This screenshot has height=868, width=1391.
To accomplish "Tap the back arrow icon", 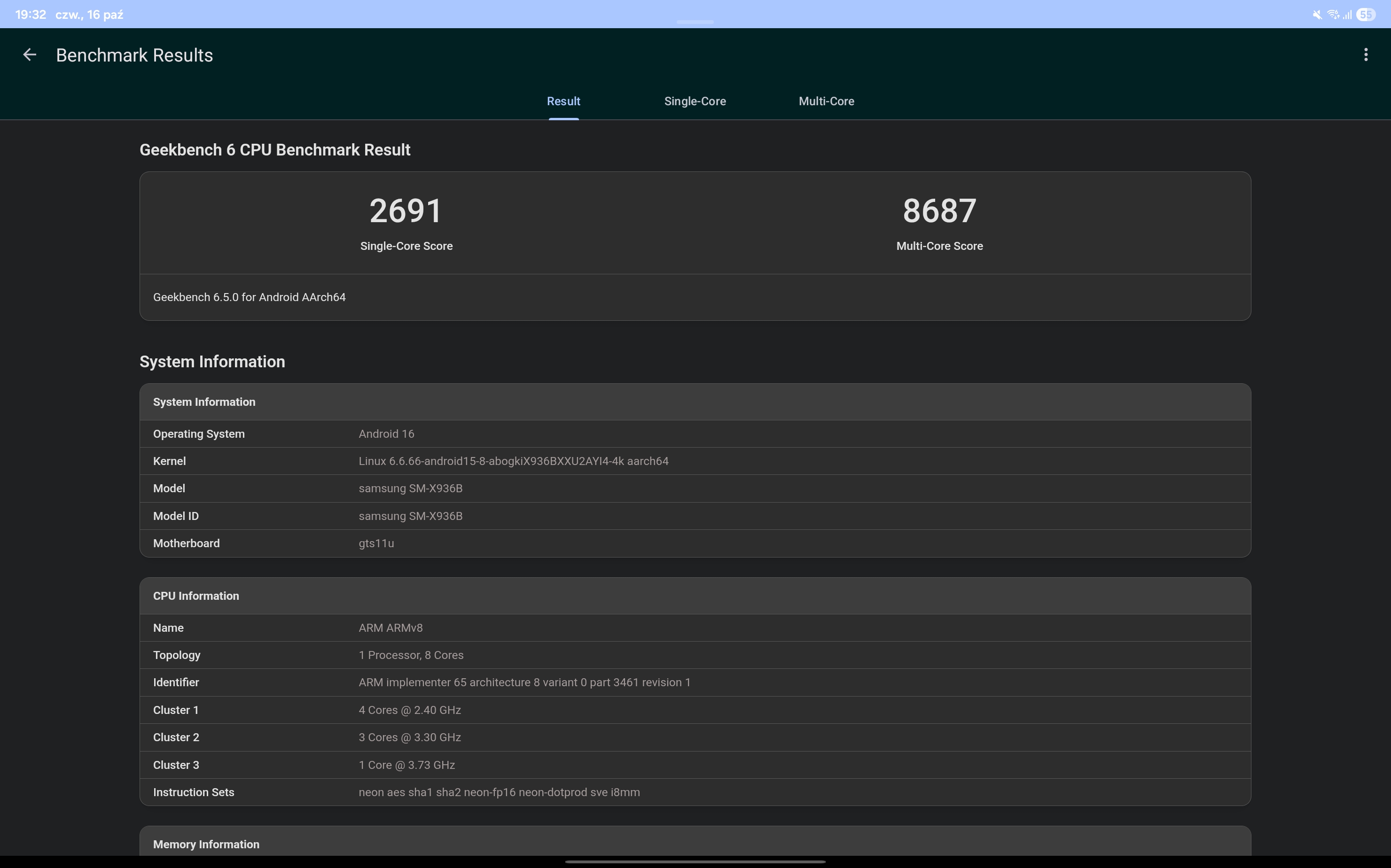I will (29, 55).
